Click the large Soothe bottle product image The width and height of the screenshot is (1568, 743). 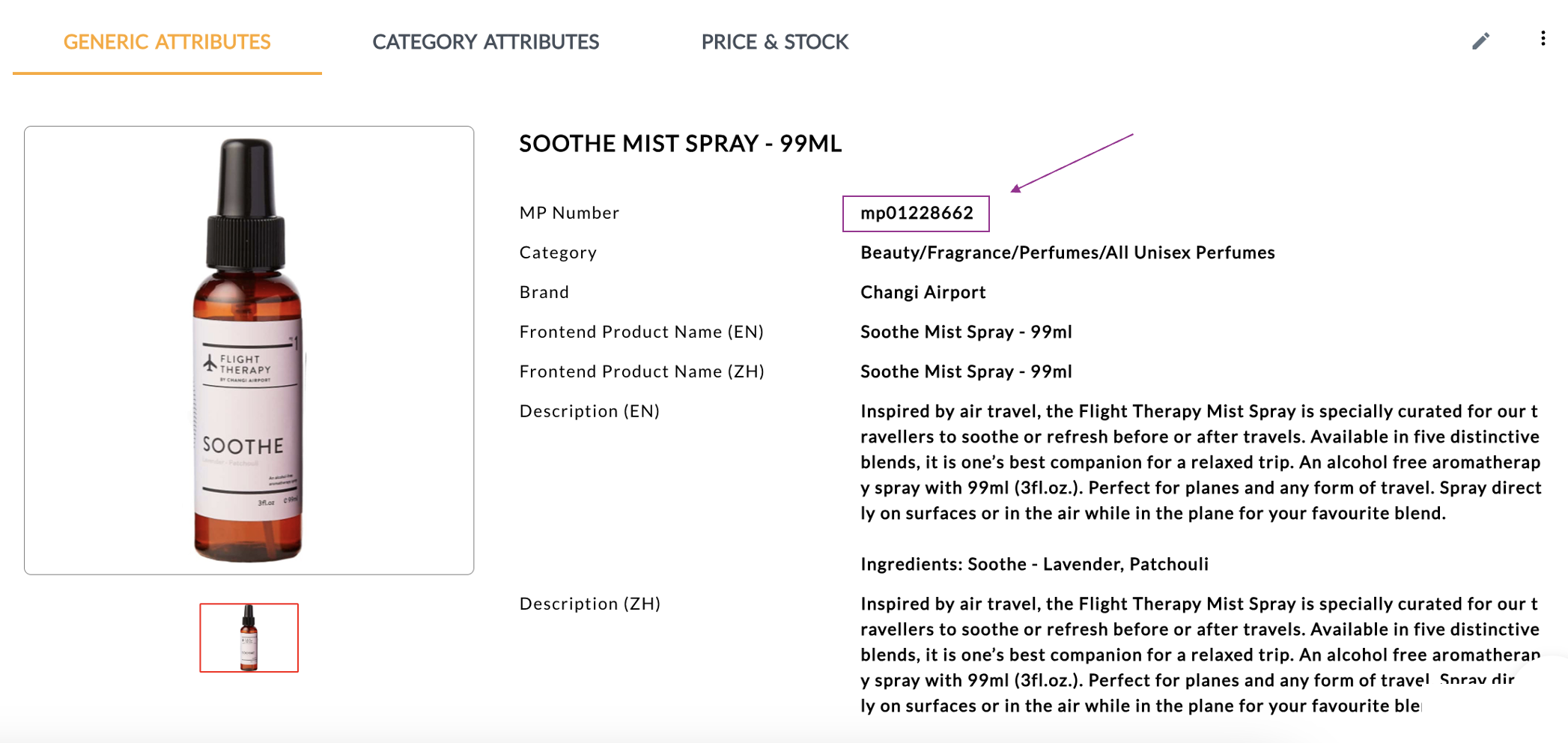[x=249, y=350]
